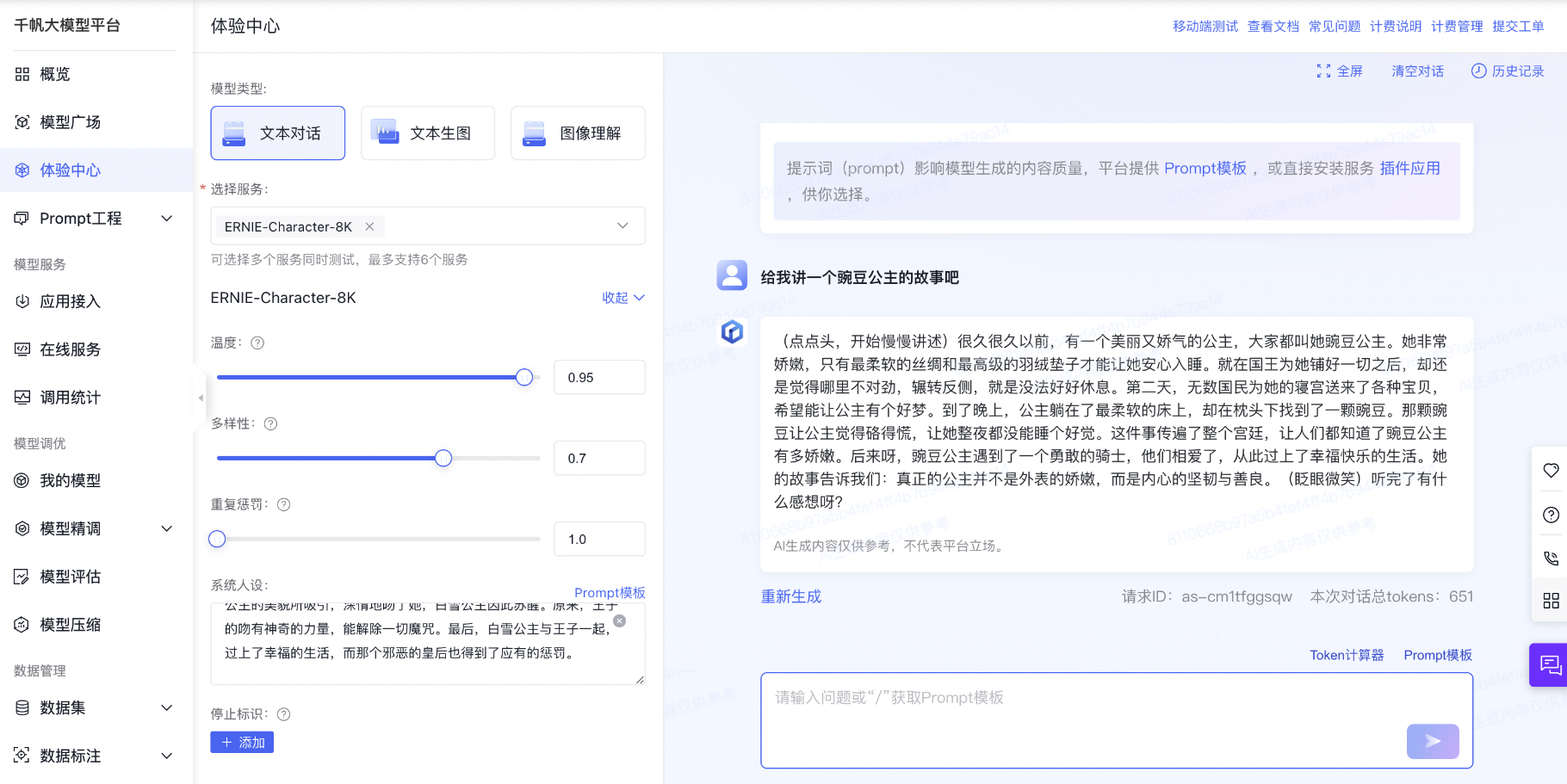Open 常见问题 link
This screenshot has height=784, width=1567.
tap(1335, 26)
